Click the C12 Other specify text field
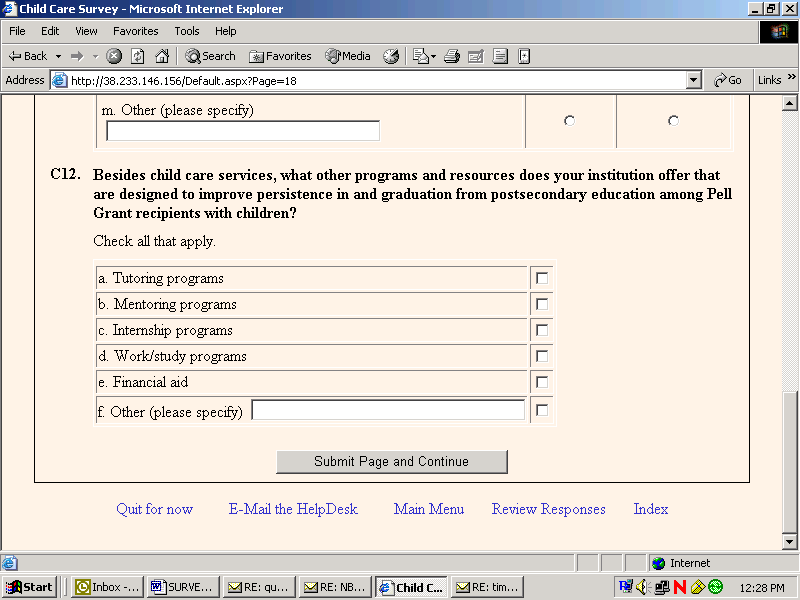The width and height of the screenshot is (800, 600). click(388, 410)
